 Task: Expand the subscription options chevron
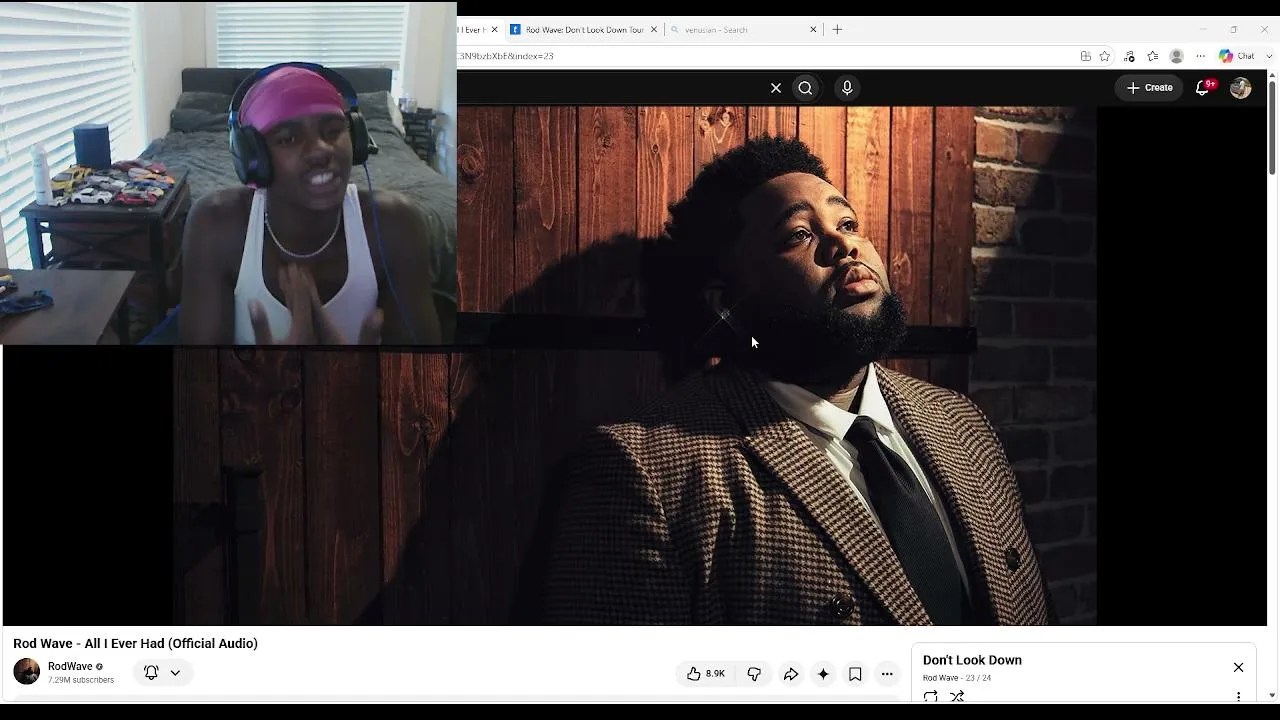click(175, 673)
